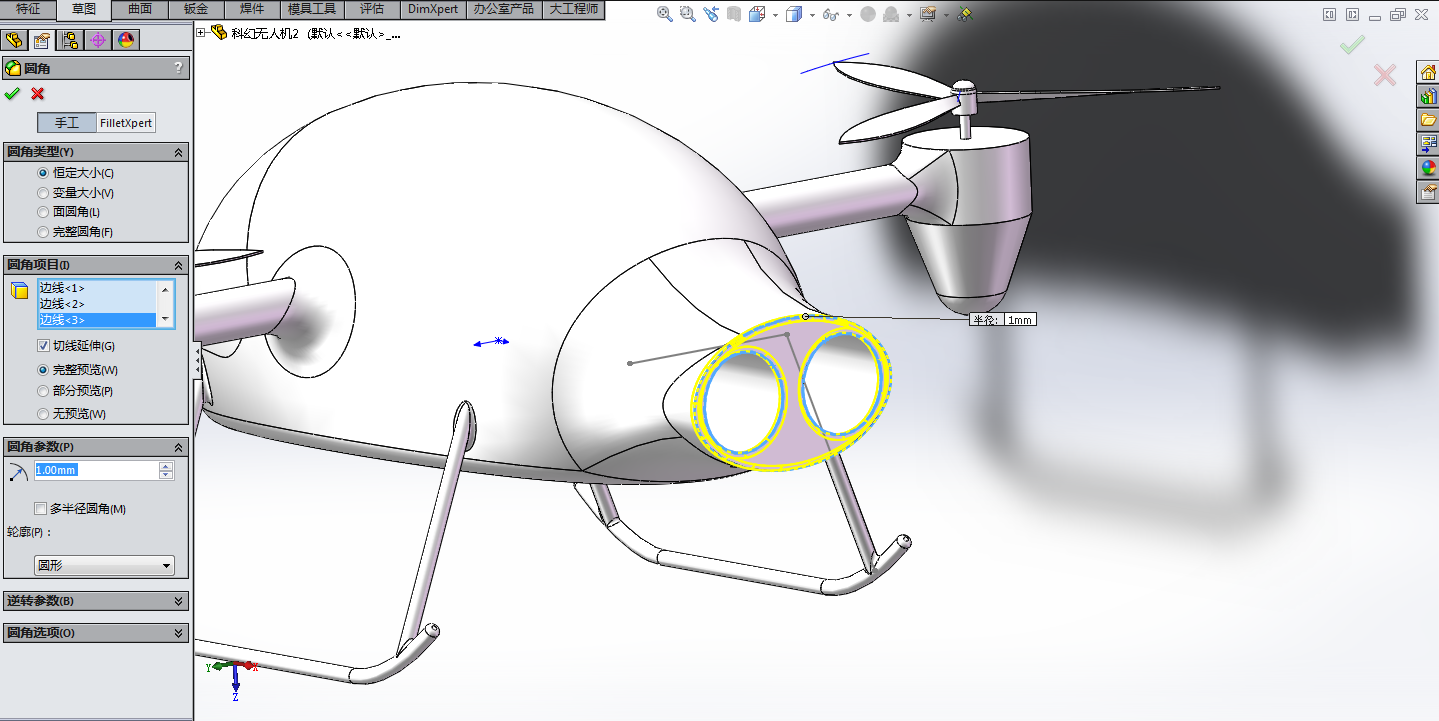Image resolution: width=1439 pixels, height=721 pixels.
Task: Switch to the 模具工具 tab
Action: (312, 9)
